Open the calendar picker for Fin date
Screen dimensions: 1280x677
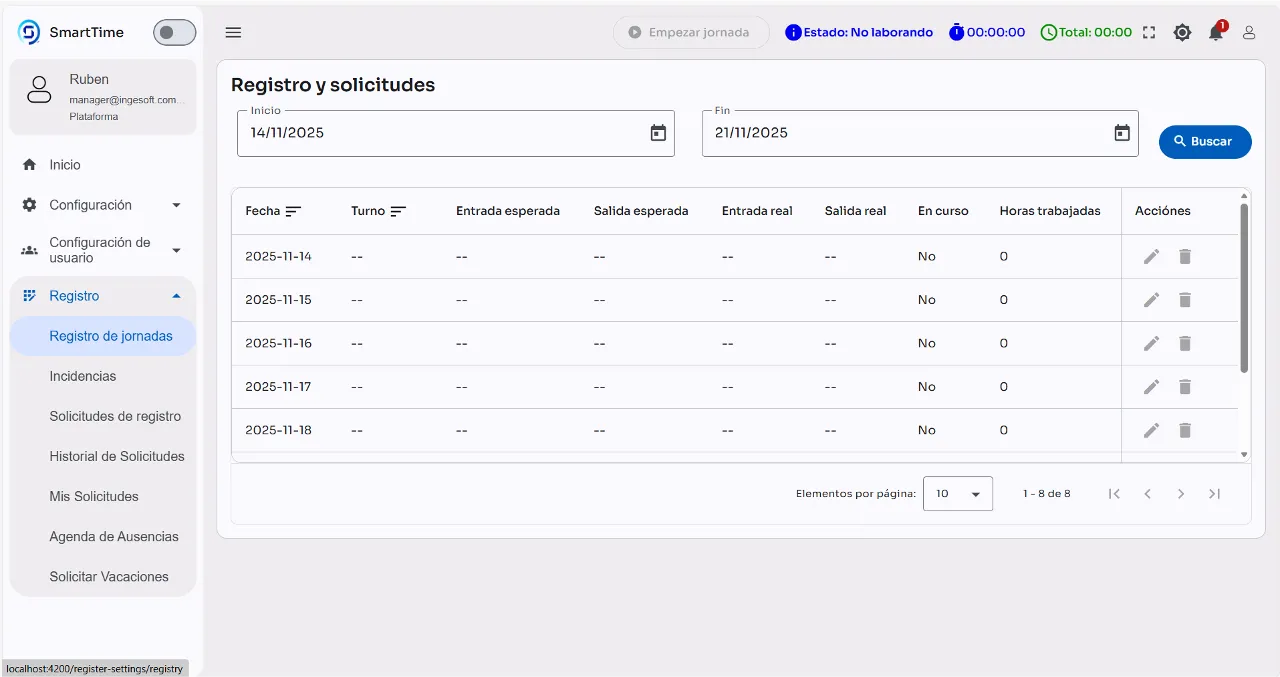click(1121, 132)
